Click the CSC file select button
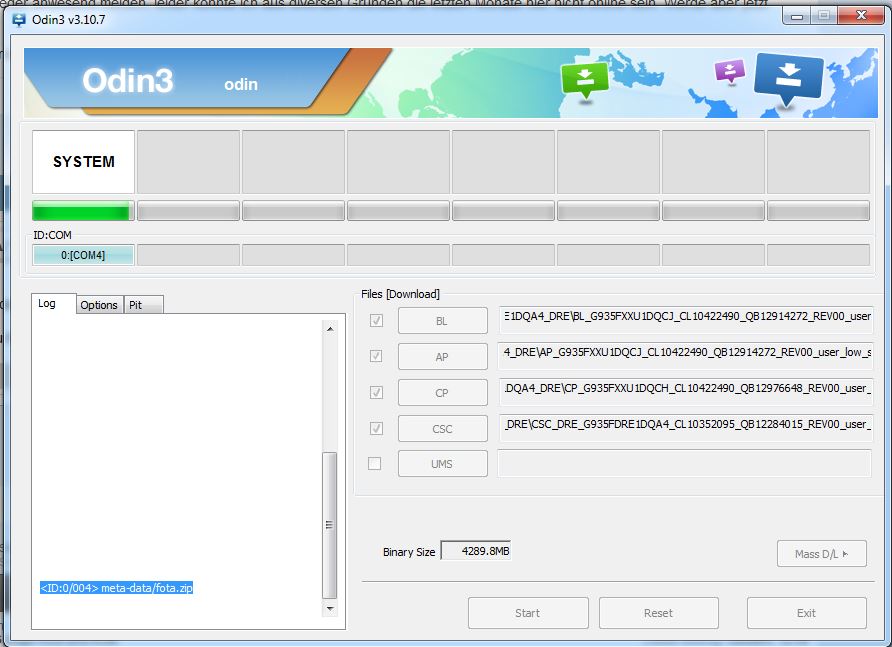 [443, 428]
